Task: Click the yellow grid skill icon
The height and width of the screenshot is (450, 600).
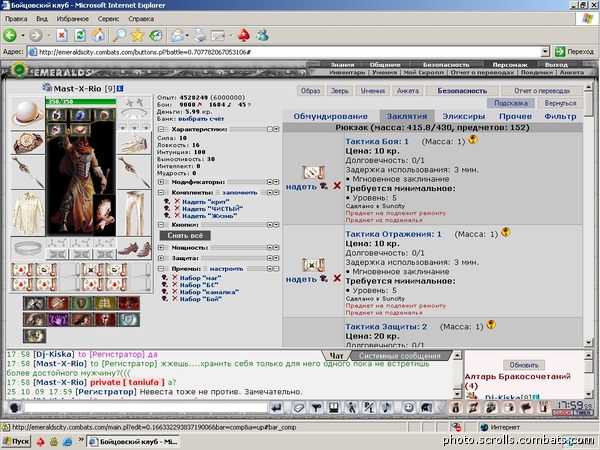Action: point(105,303)
